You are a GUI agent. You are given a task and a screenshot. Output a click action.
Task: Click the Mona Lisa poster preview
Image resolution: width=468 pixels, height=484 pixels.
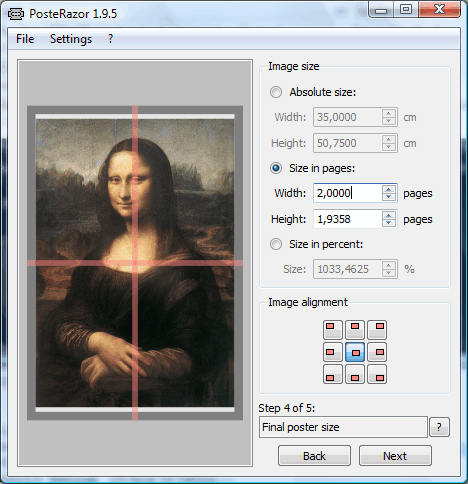click(135, 263)
